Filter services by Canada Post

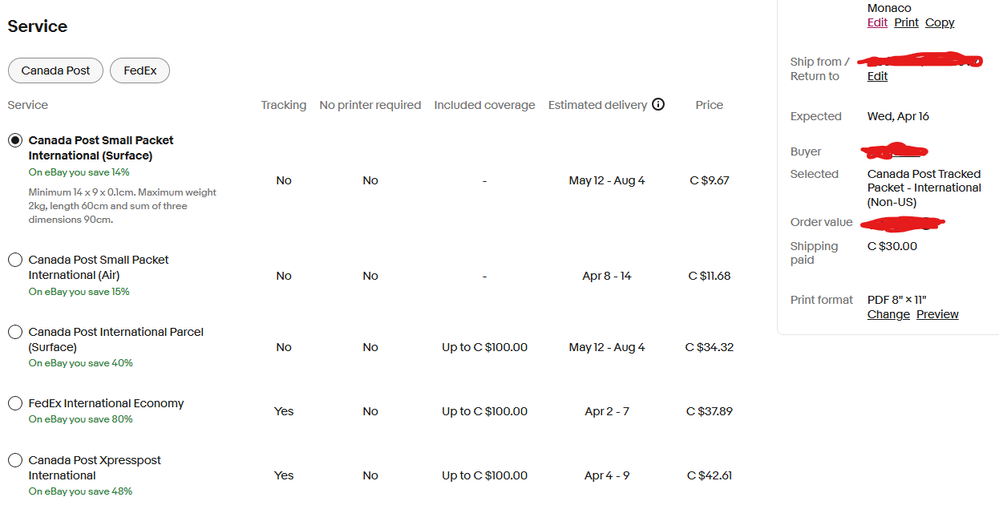point(56,70)
